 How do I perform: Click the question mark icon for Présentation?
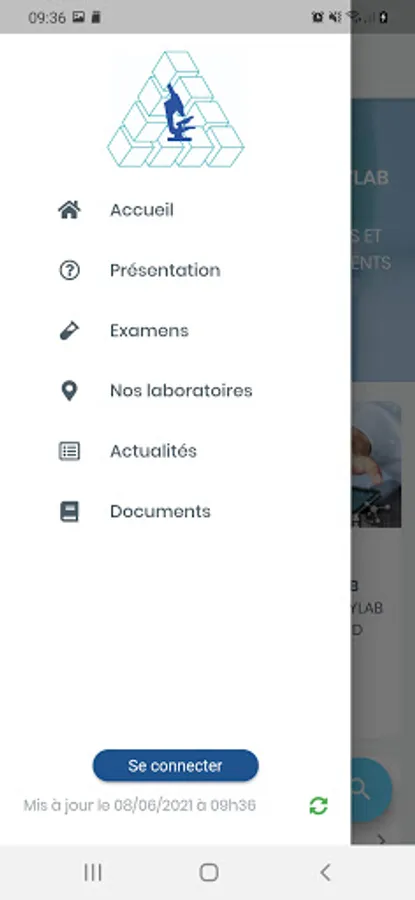click(69, 270)
